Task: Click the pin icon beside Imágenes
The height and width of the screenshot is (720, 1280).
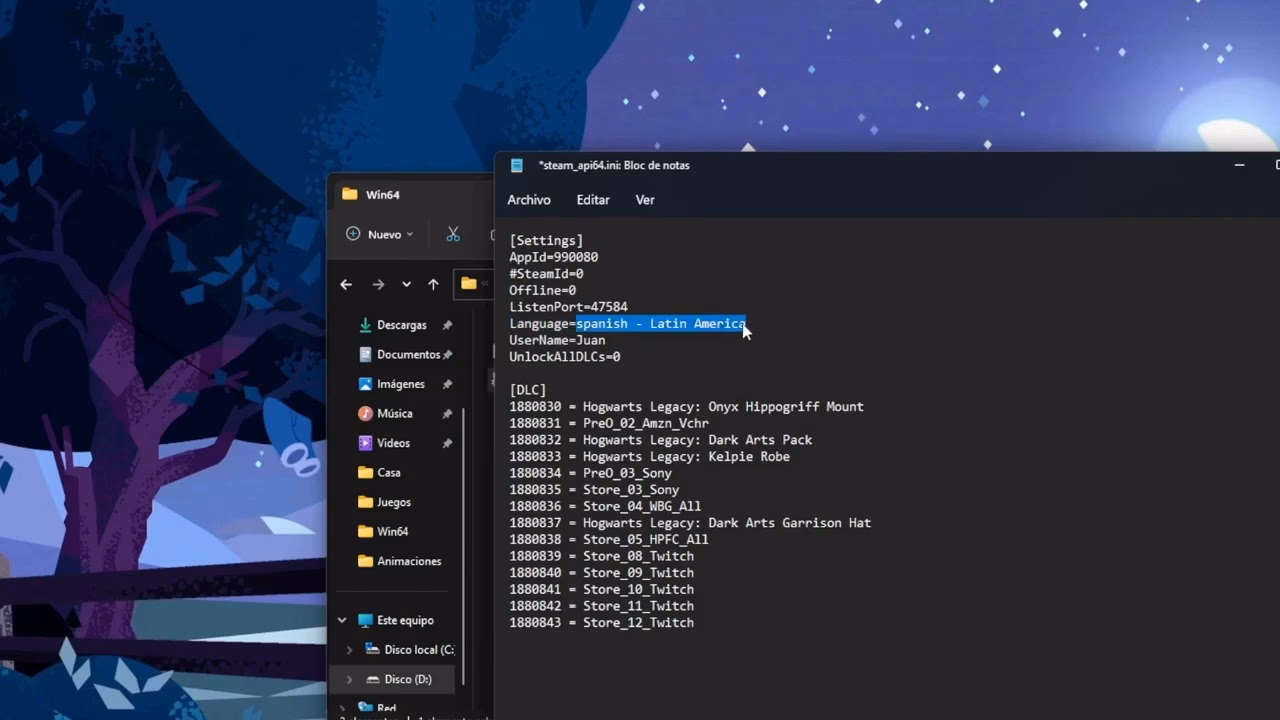Action: coord(447,384)
